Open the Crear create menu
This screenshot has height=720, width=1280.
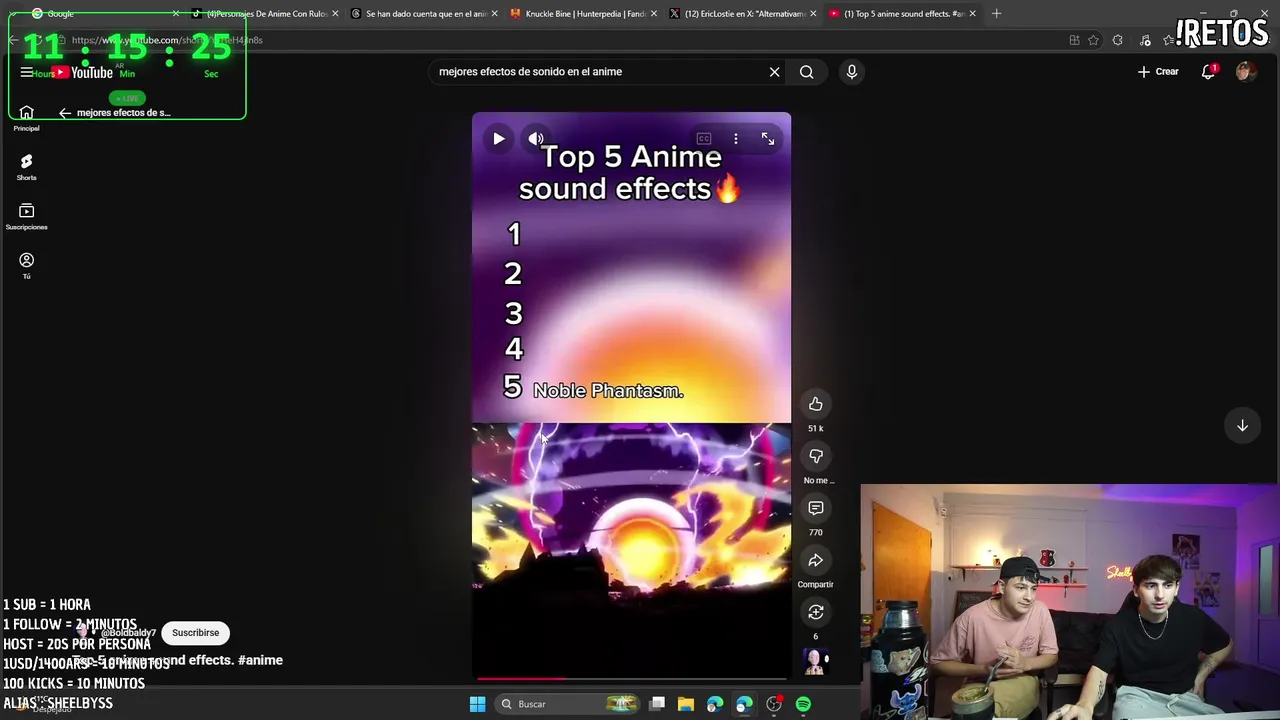click(x=1158, y=72)
